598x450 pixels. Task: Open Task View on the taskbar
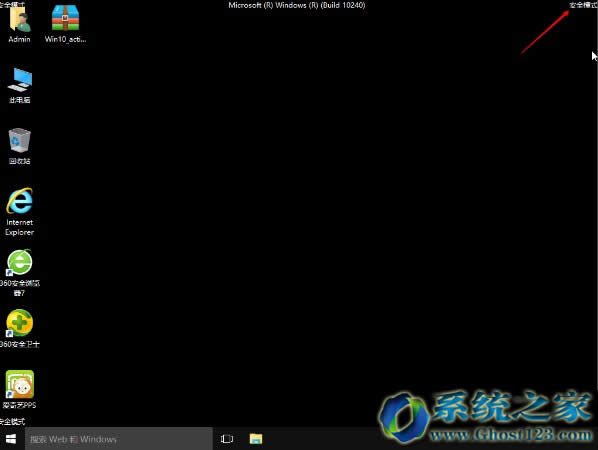pos(227,439)
